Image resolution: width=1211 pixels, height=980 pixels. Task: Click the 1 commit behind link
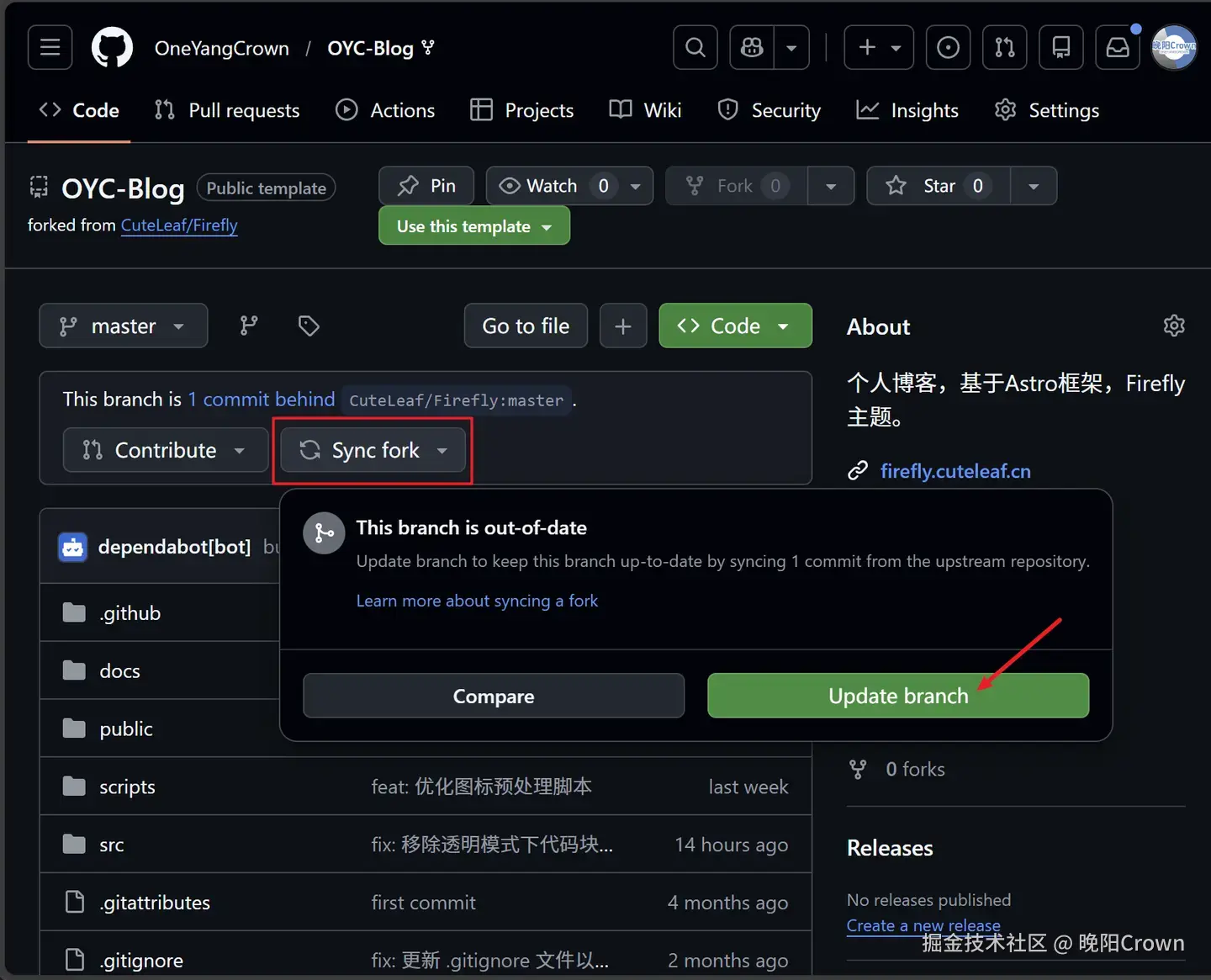261,400
